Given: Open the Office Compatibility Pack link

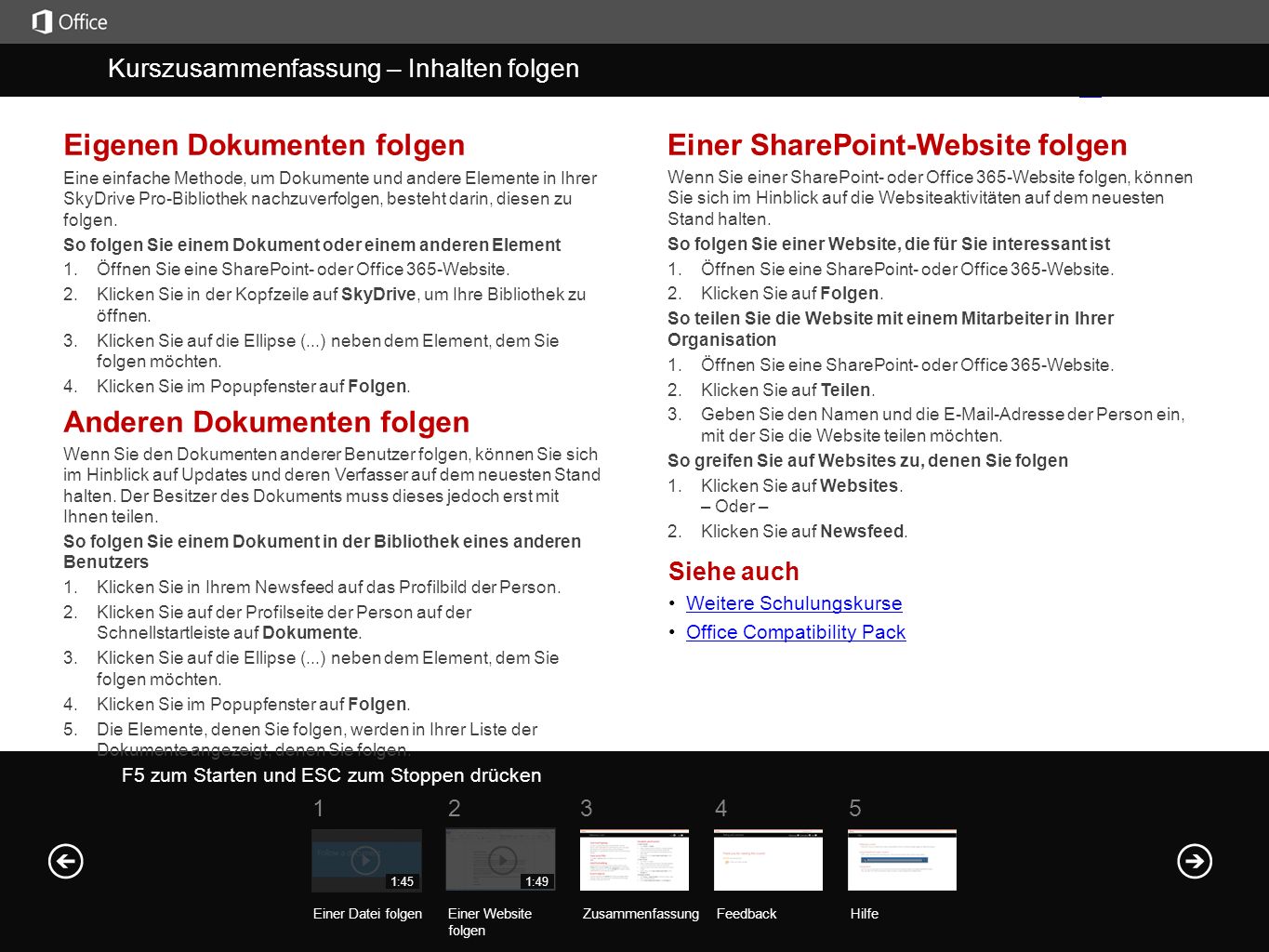Looking at the screenshot, I should pyautogui.click(x=796, y=632).
